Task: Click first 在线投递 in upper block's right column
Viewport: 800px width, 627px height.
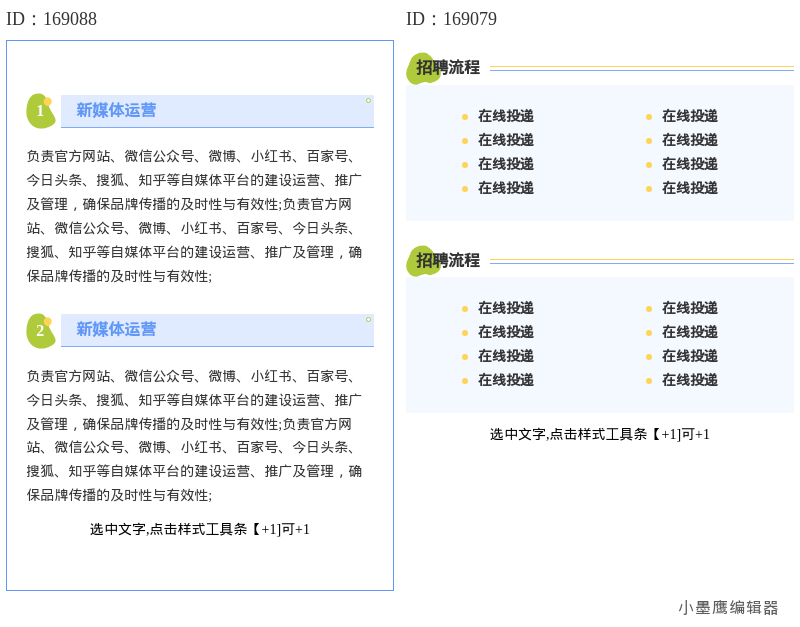Action: pyautogui.click(x=690, y=116)
